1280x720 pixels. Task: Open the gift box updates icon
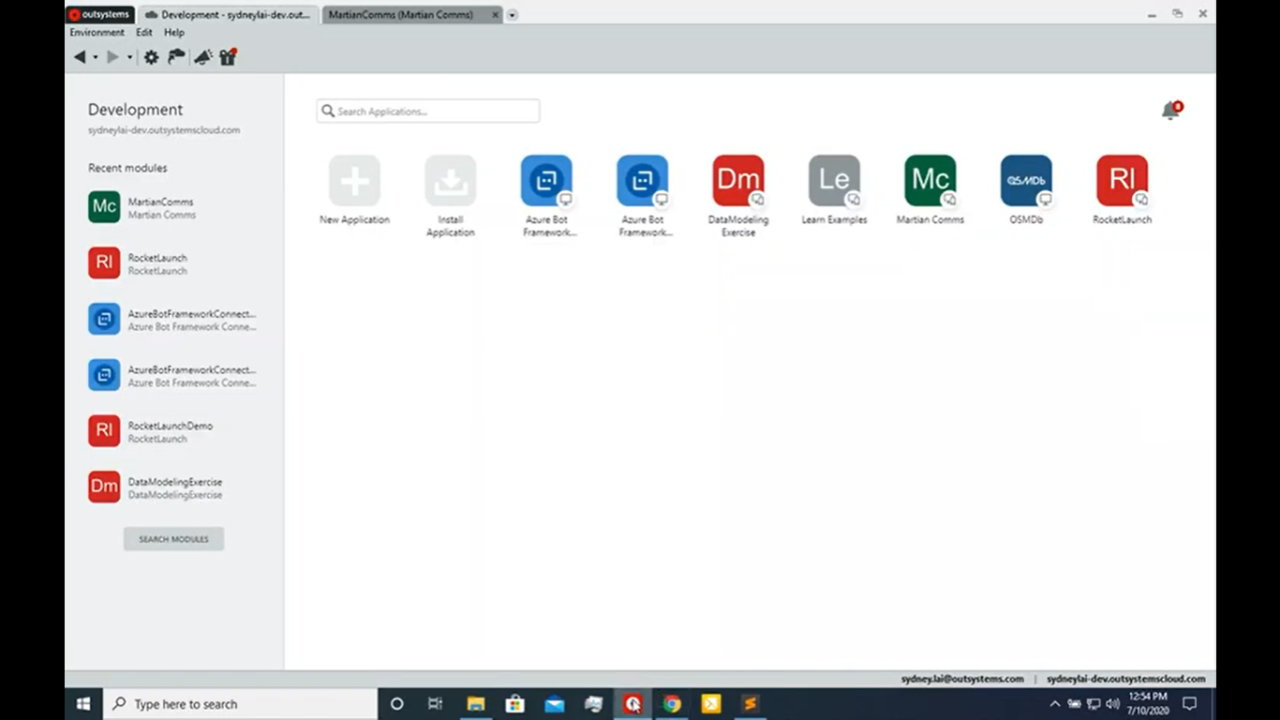[228, 58]
